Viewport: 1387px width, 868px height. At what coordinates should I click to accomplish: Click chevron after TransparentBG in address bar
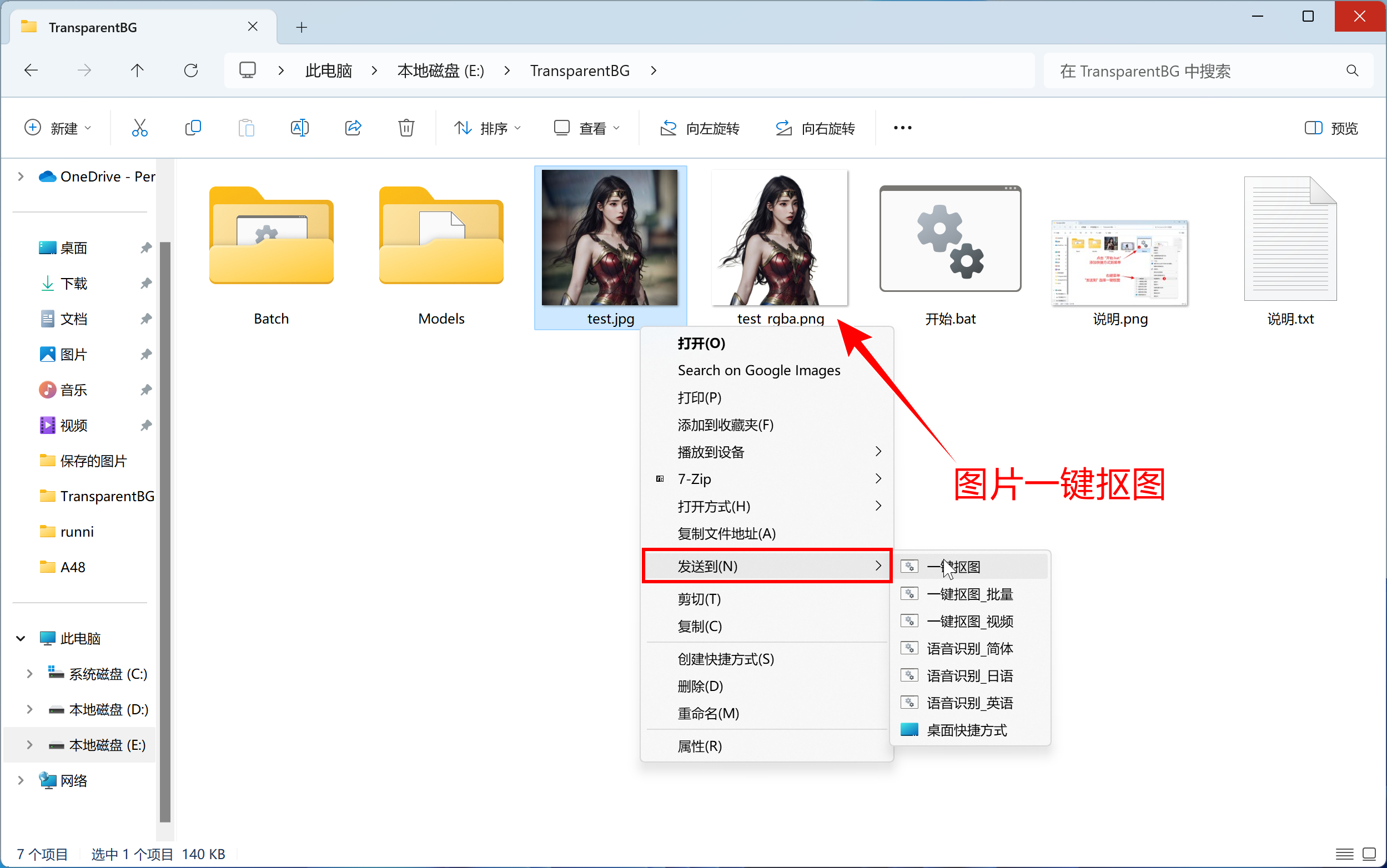[654, 70]
